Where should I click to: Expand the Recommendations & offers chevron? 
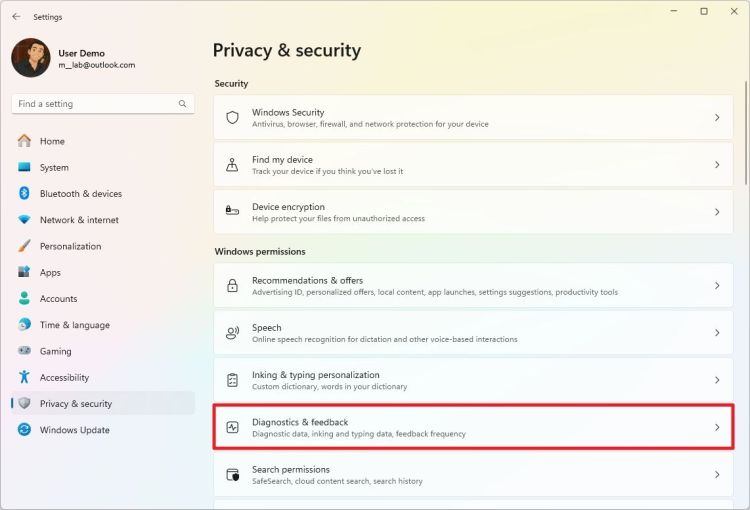(717, 286)
